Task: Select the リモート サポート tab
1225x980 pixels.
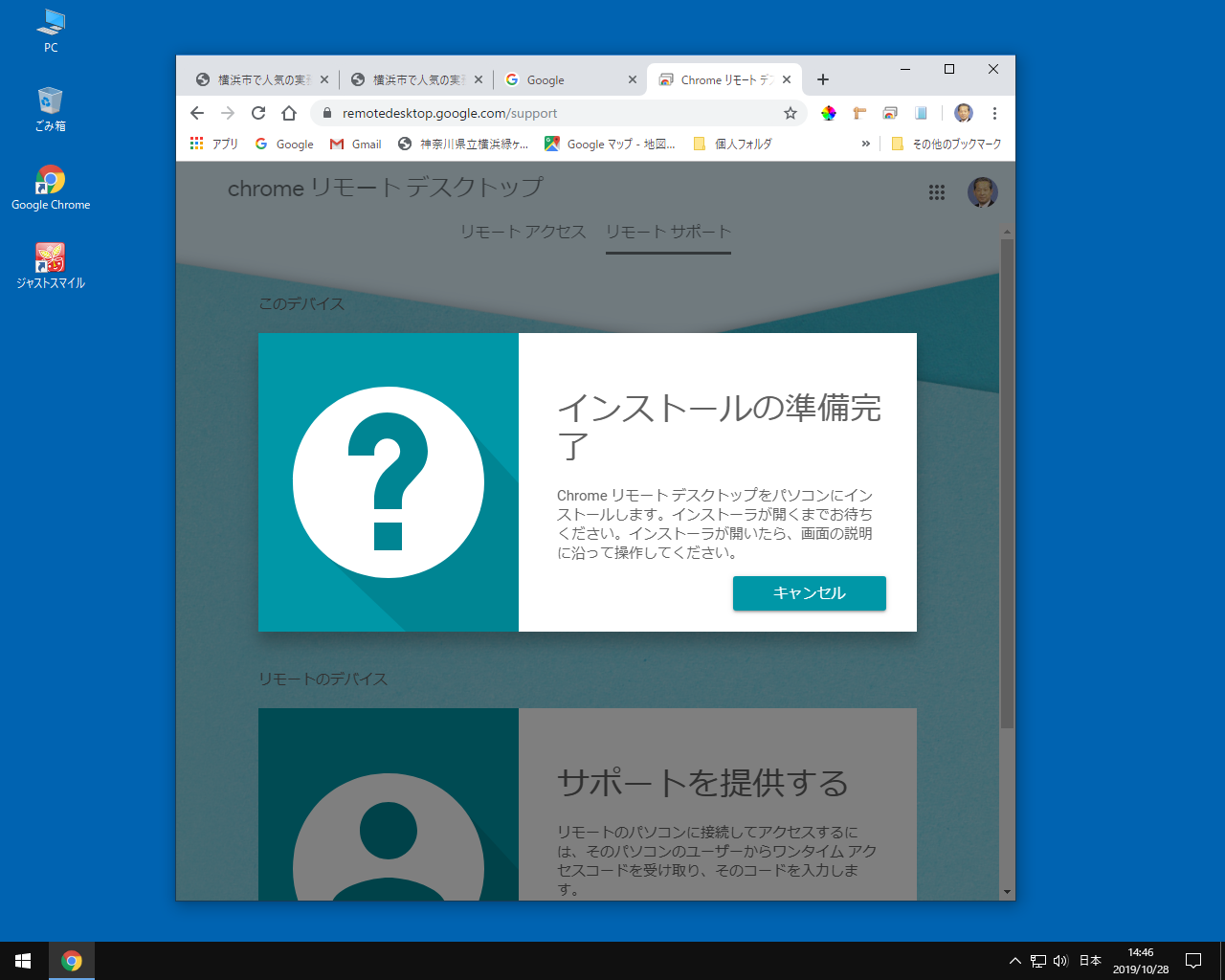Action: click(668, 232)
